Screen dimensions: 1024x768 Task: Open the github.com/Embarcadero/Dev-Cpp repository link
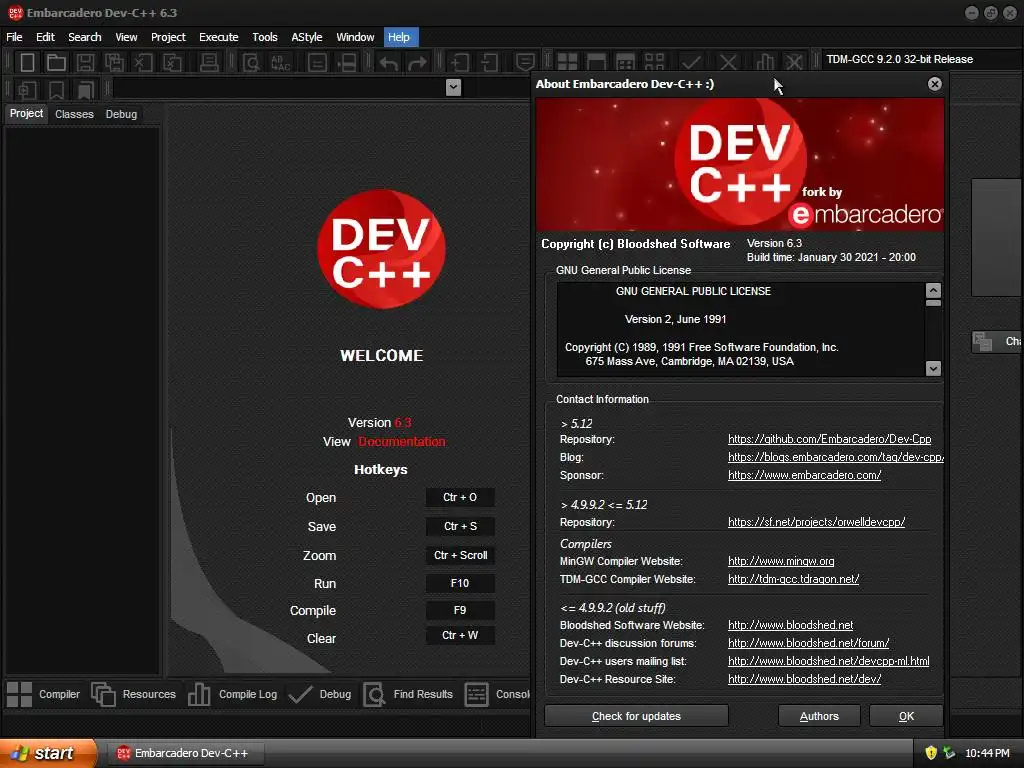coord(829,440)
